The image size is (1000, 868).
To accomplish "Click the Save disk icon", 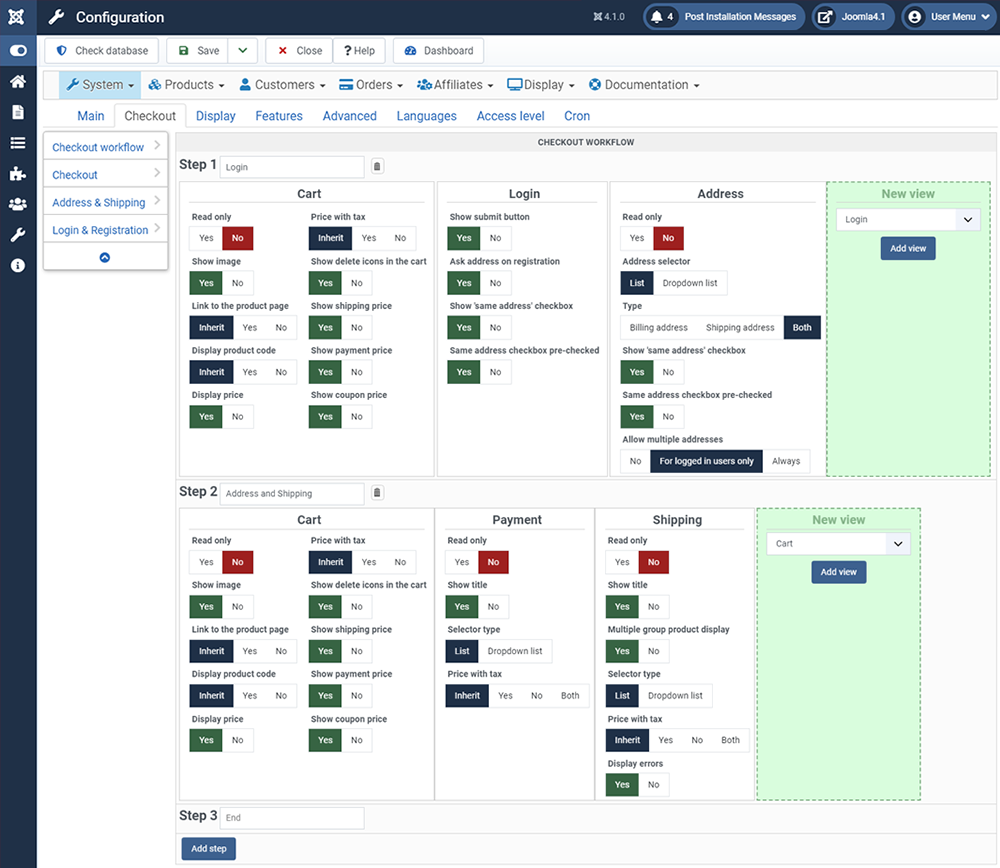I will [184, 50].
